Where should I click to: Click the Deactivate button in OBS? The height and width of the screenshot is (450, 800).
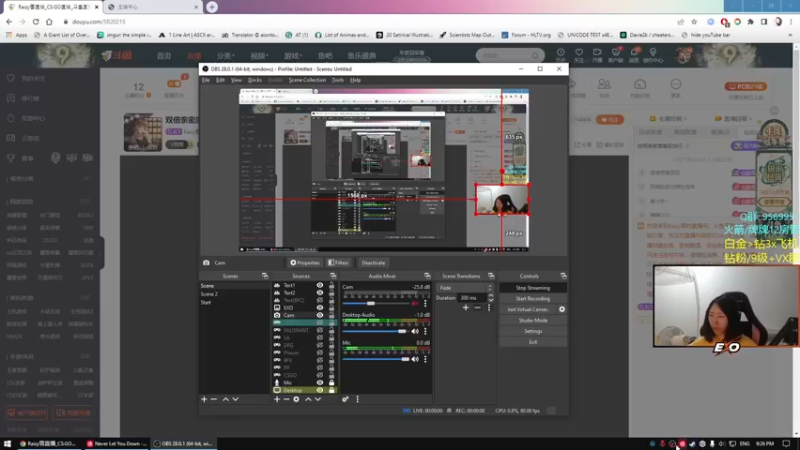[373, 263]
